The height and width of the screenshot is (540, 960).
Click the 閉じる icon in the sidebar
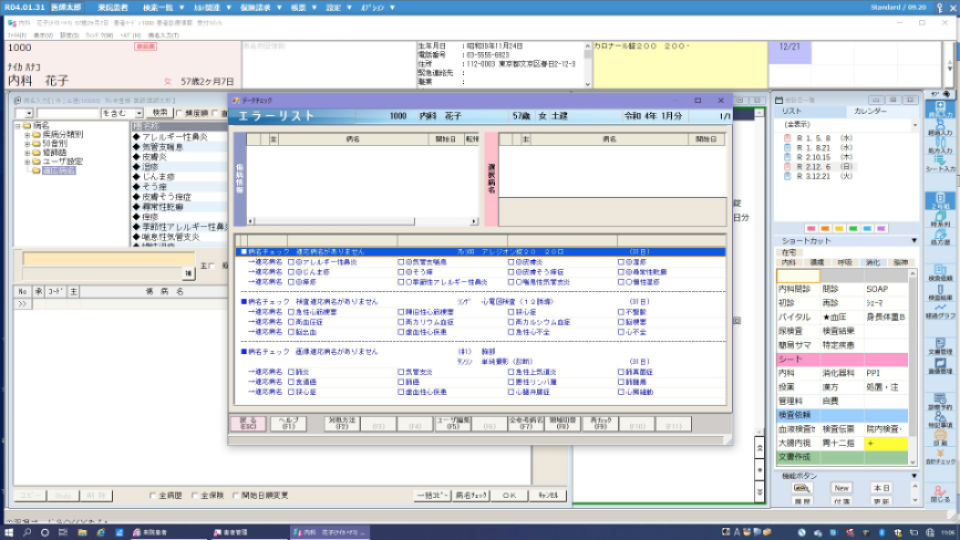click(x=940, y=491)
